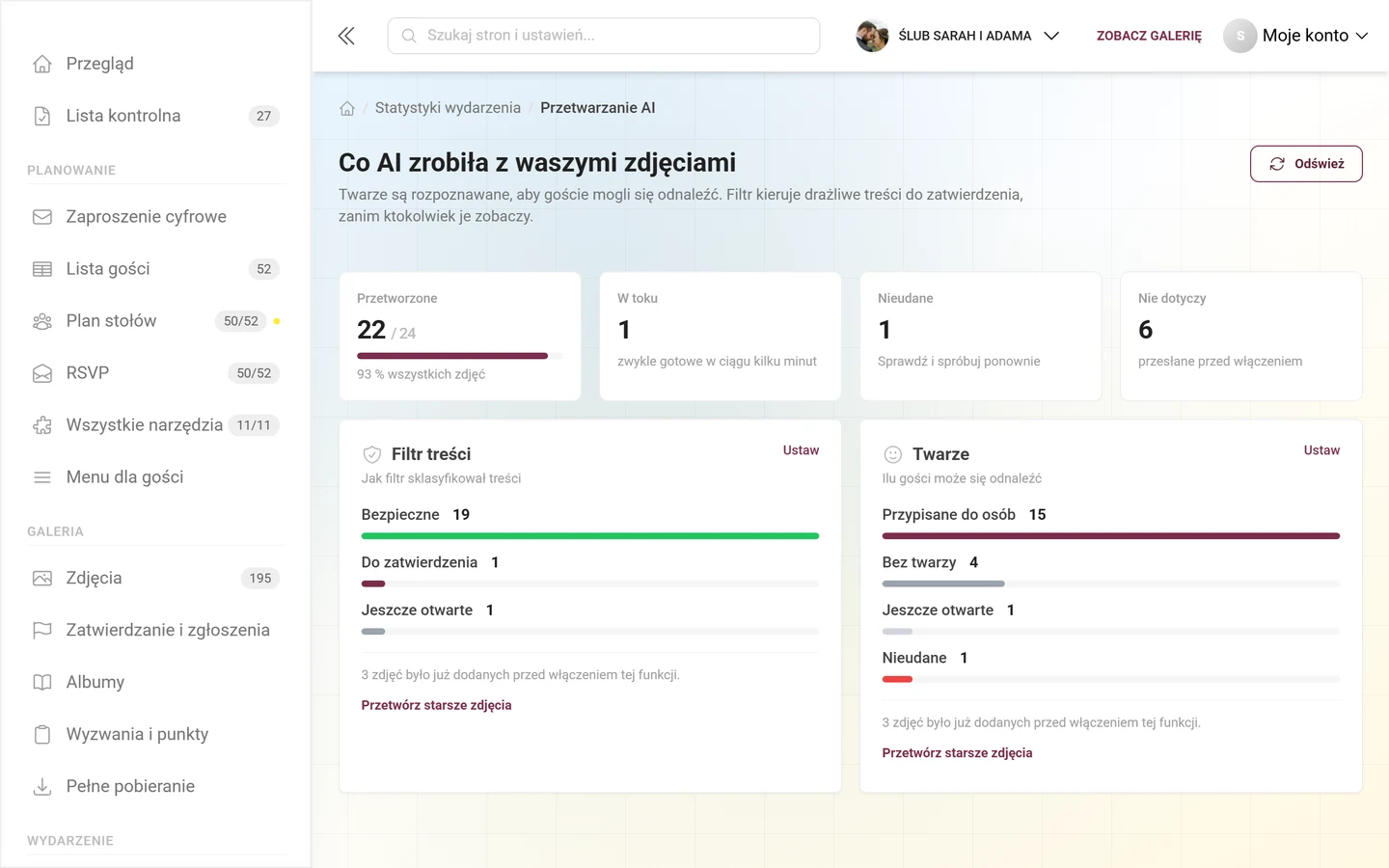Click the Filtr treści shield icon

(x=372, y=454)
